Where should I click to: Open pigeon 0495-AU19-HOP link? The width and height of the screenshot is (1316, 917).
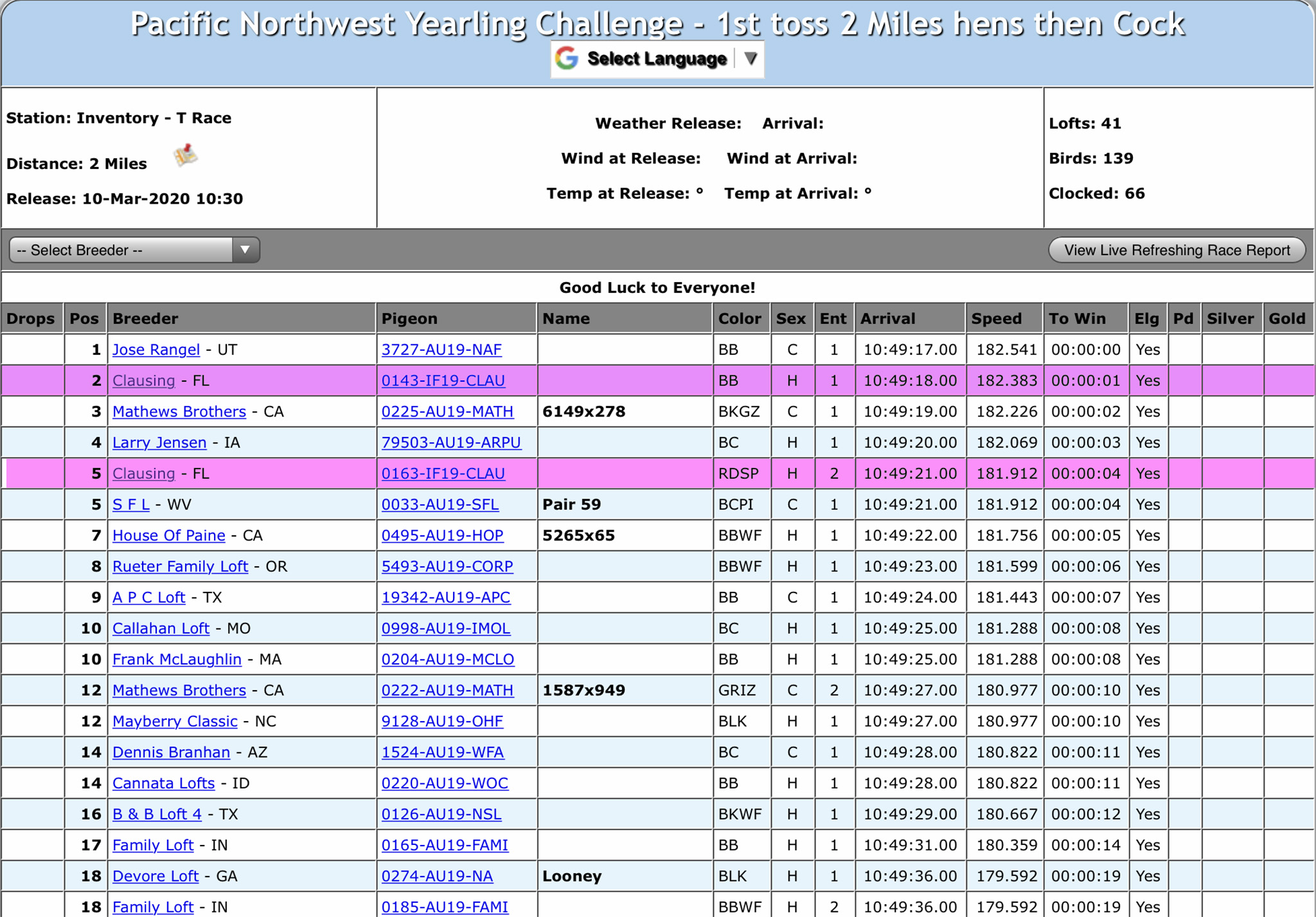click(443, 535)
